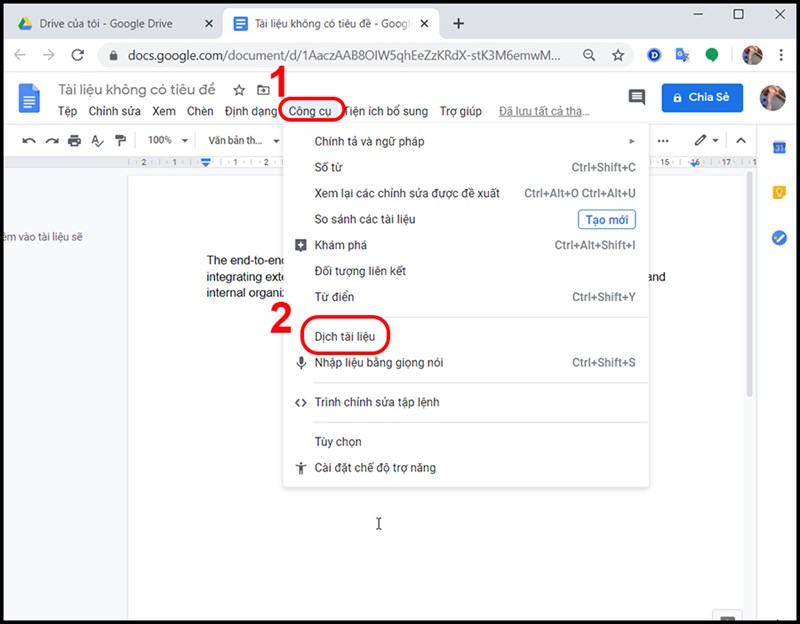The width and height of the screenshot is (800, 624).
Task: Click the zoom magnifier icon in address bar
Action: click(589, 55)
